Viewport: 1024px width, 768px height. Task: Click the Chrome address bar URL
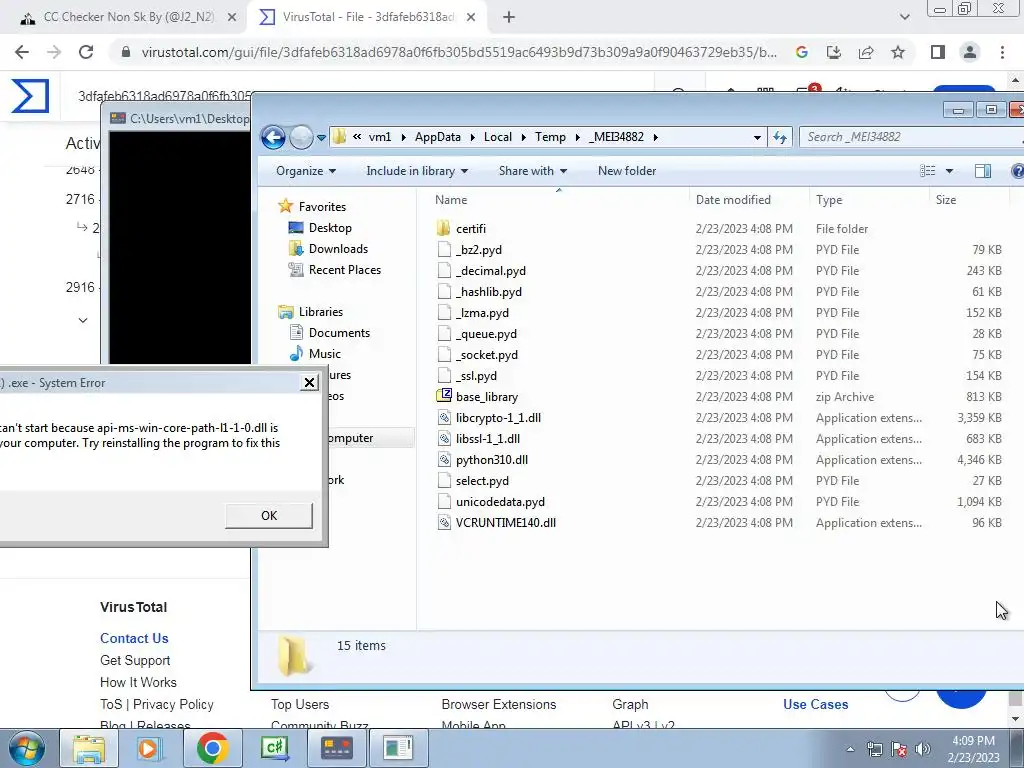pyautogui.click(x=459, y=52)
